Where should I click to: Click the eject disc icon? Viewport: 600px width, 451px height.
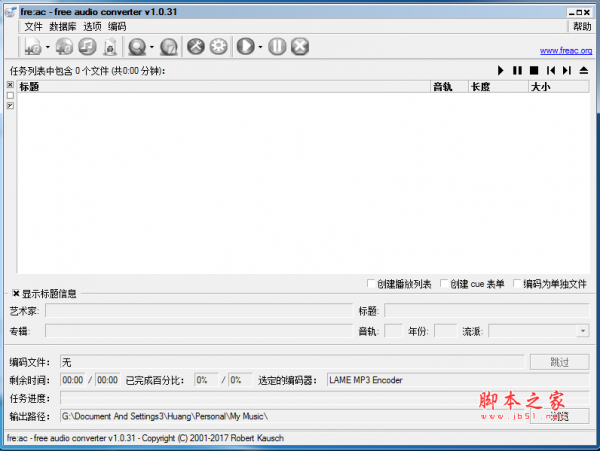tap(584, 70)
